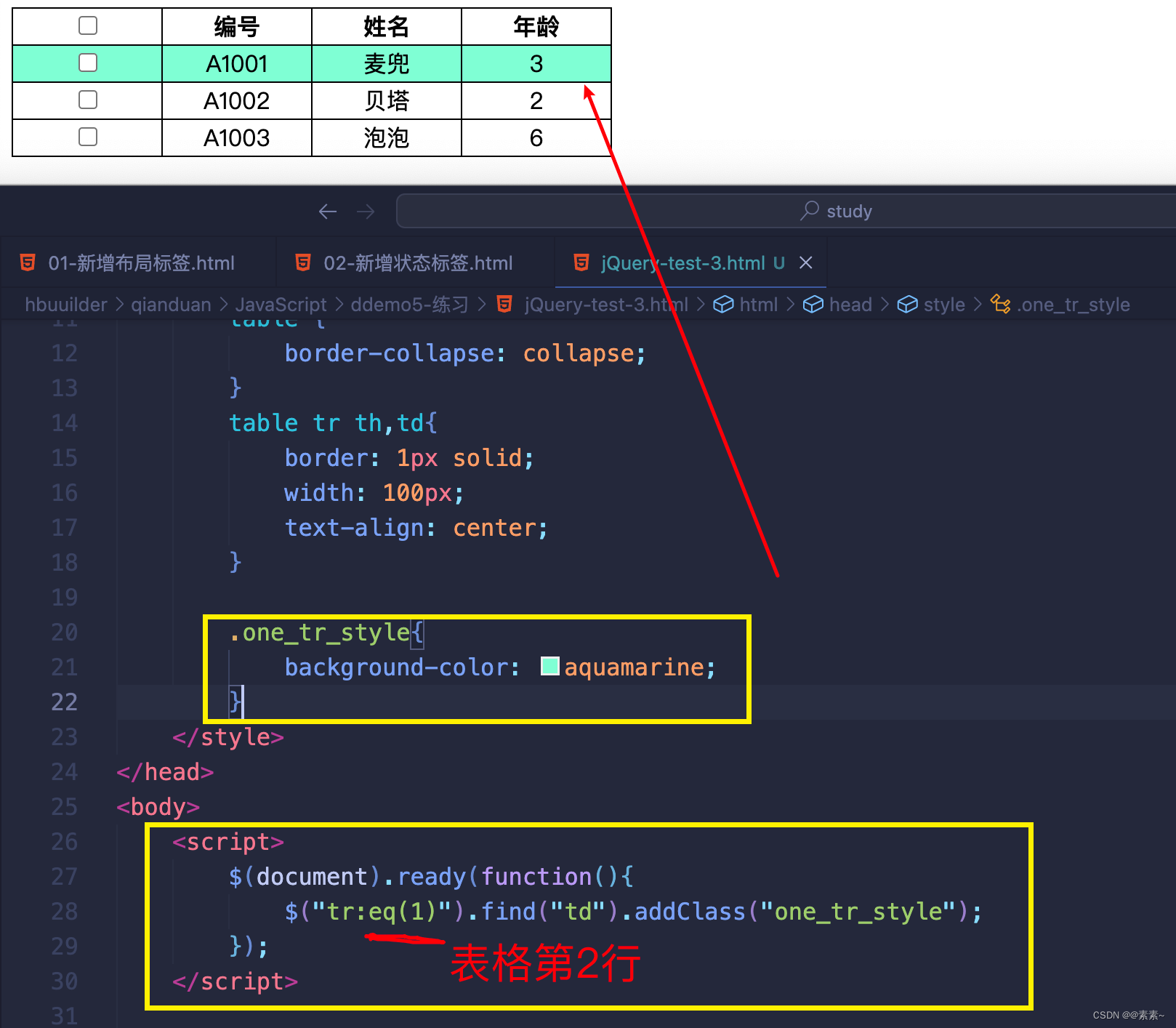The height and width of the screenshot is (1028, 1176).
Task: Click the 年龄 column header
Action: point(536,27)
